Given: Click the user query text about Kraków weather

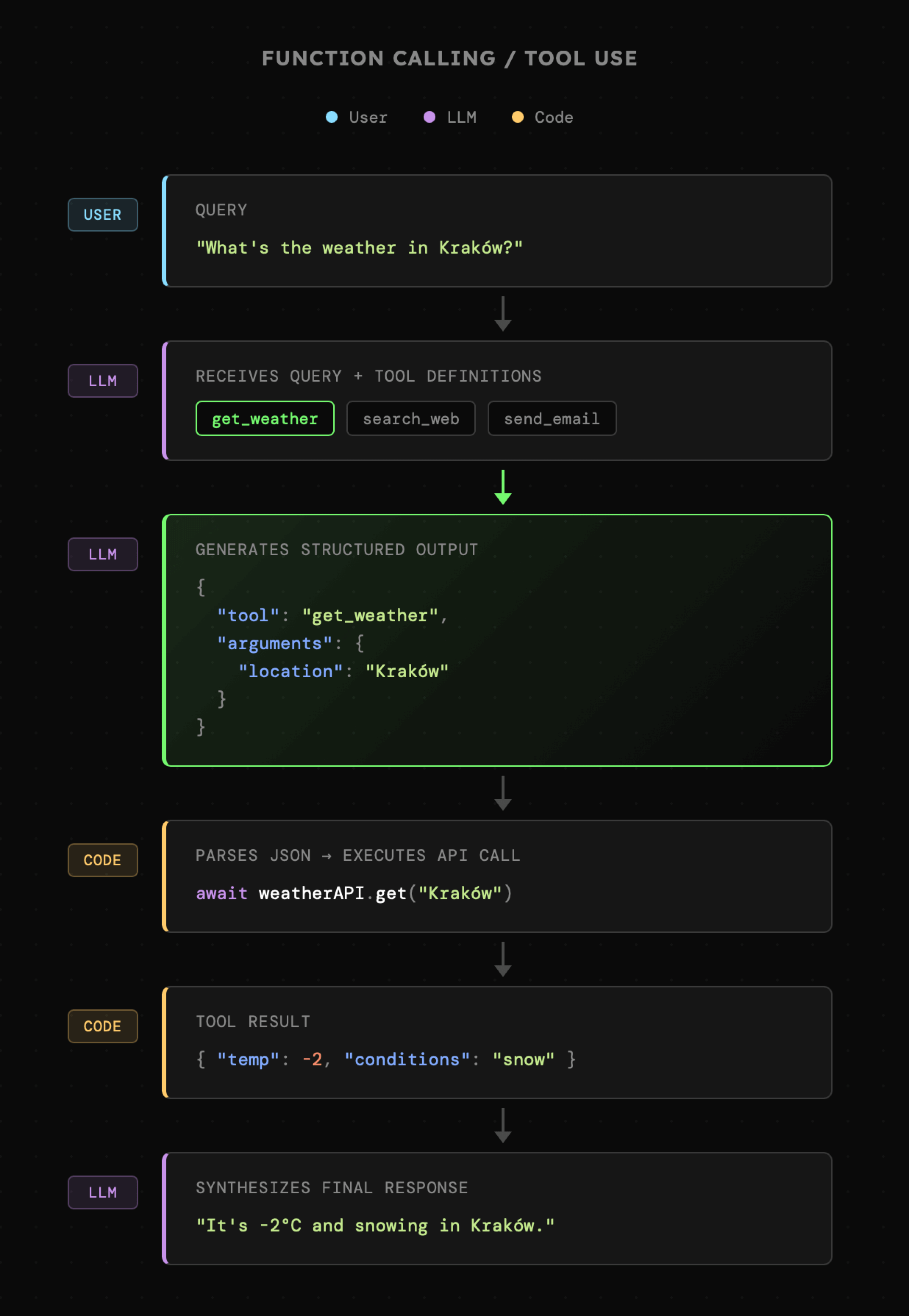Looking at the screenshot, I should point(359,248).
